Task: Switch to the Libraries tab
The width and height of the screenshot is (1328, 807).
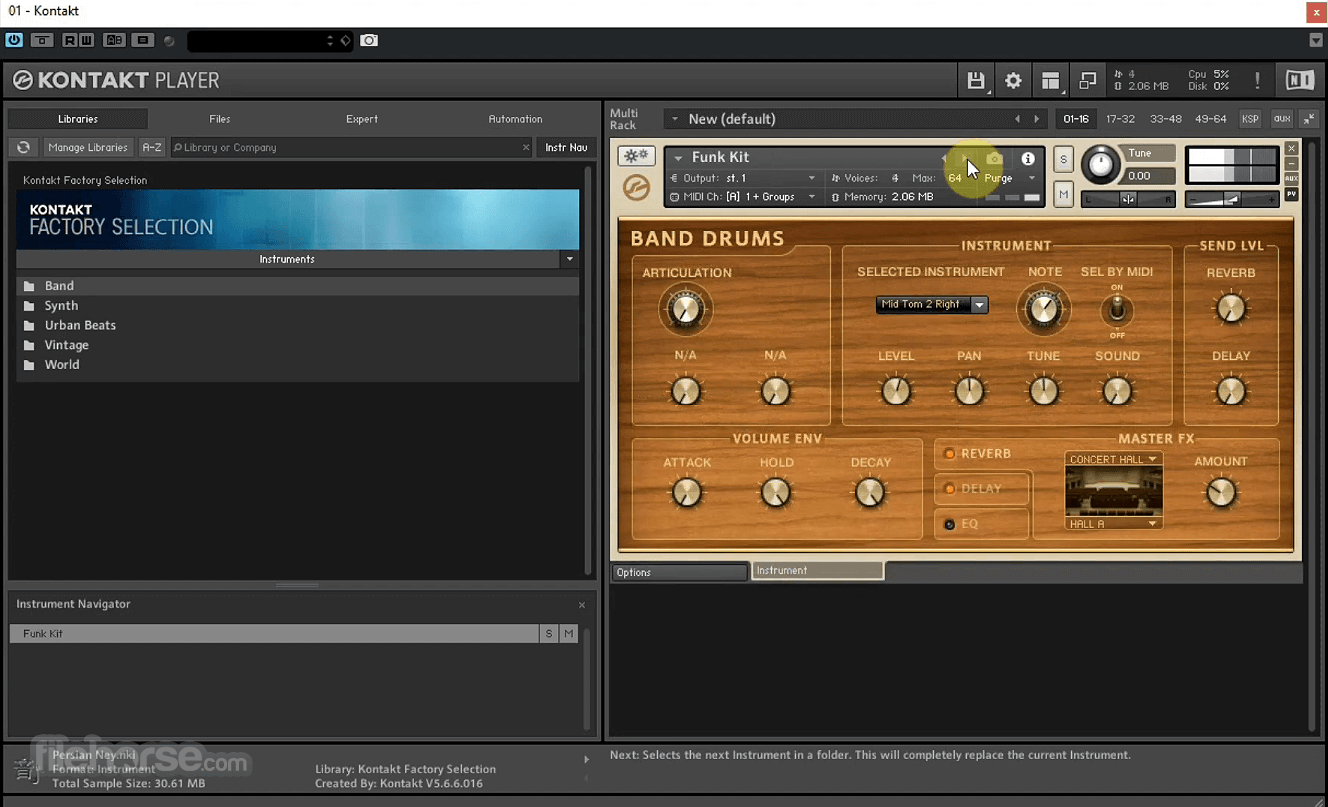Action: 78,119
